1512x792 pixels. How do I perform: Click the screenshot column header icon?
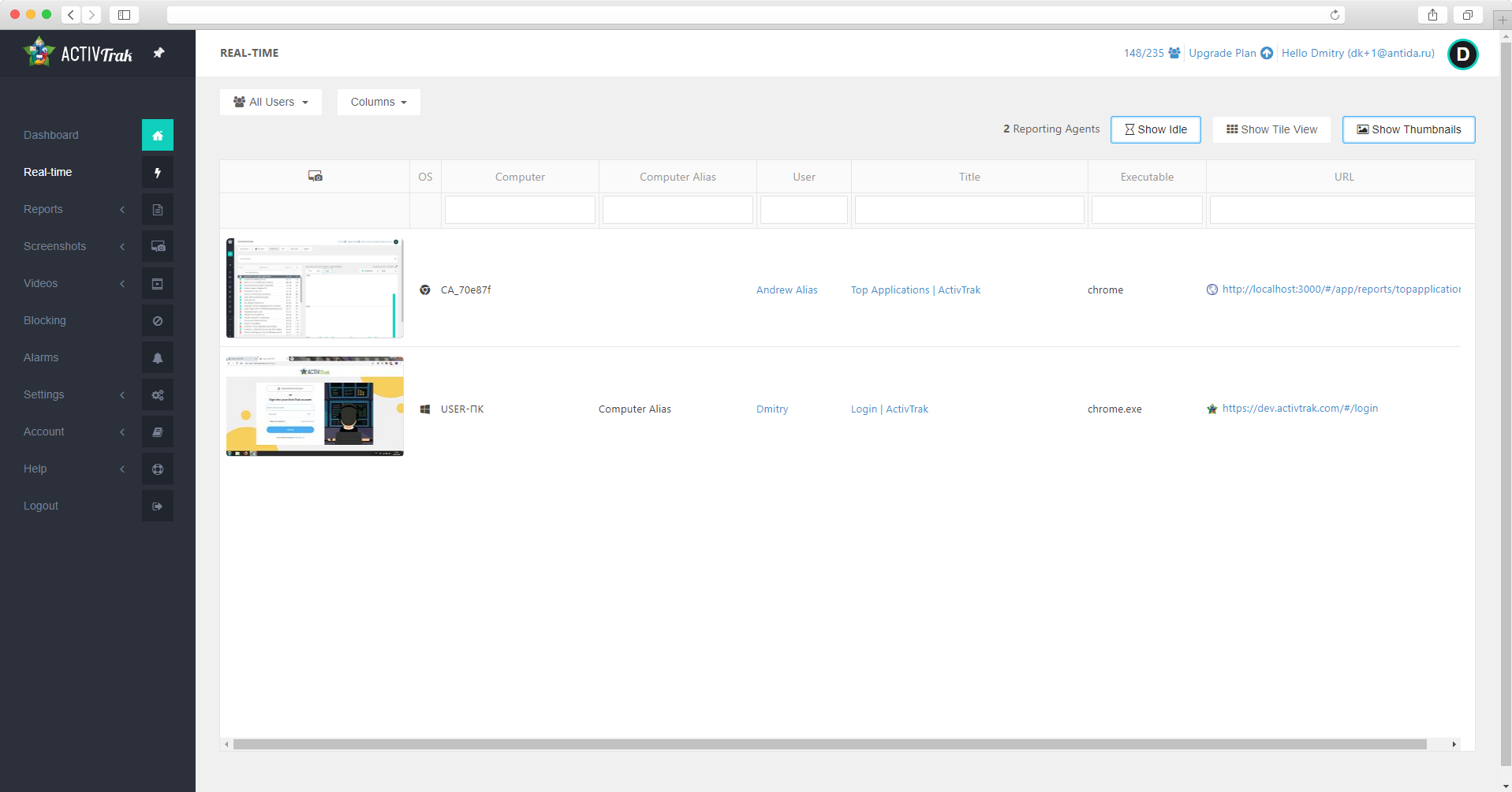[x=315, y=176]
